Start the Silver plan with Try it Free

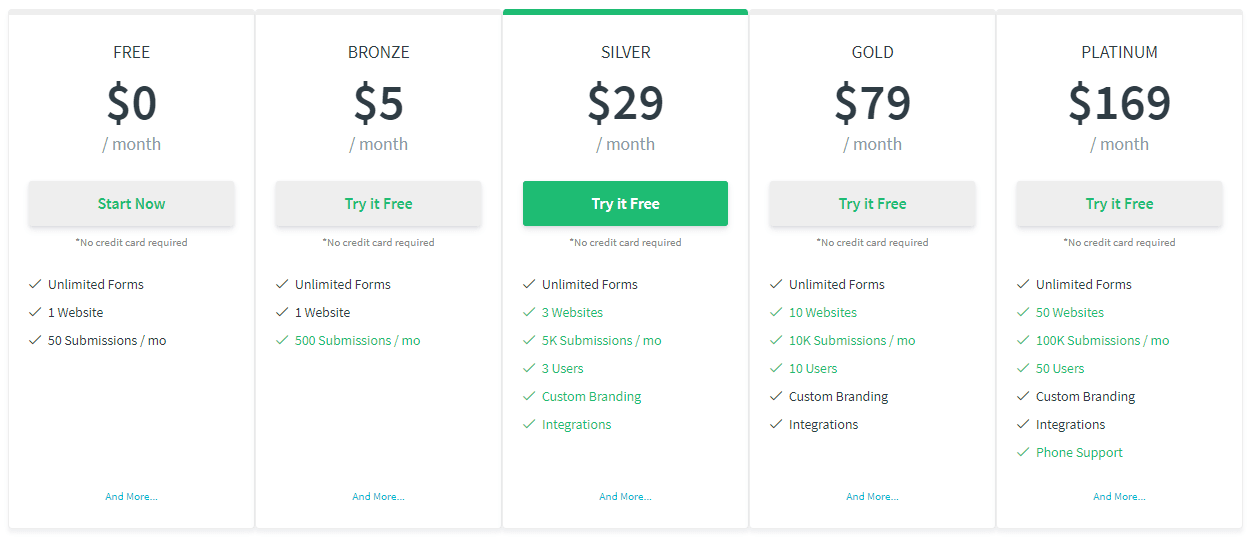[x=625, y=204]
